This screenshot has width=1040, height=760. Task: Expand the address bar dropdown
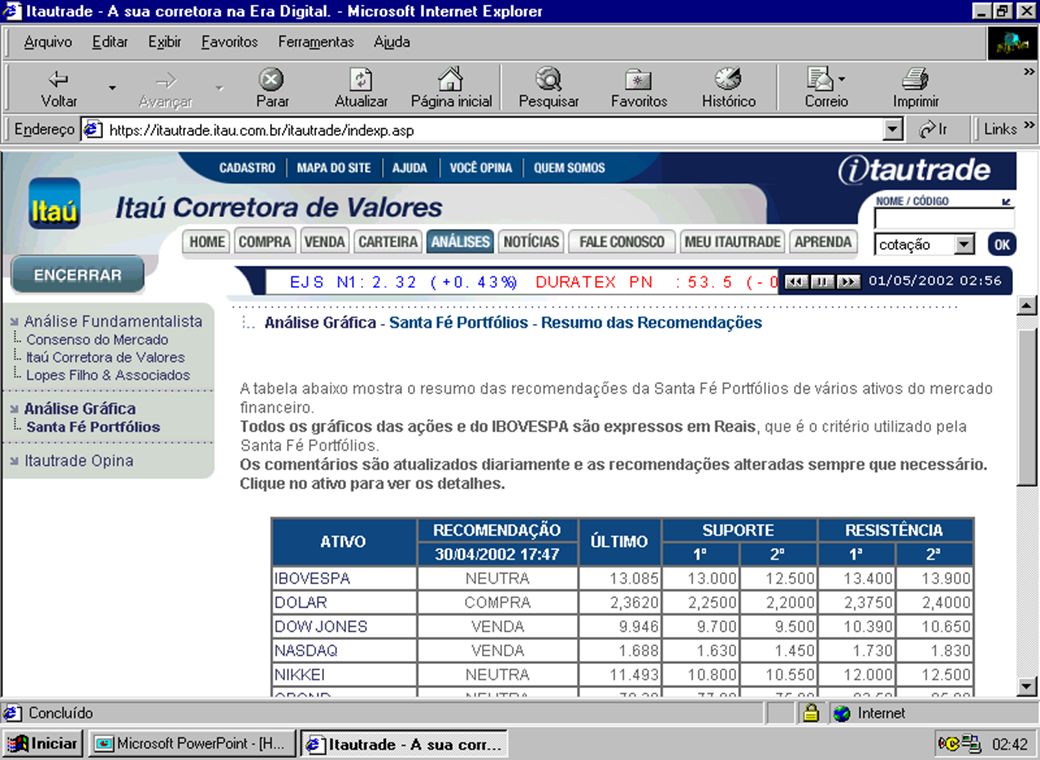tap(893, 130)
